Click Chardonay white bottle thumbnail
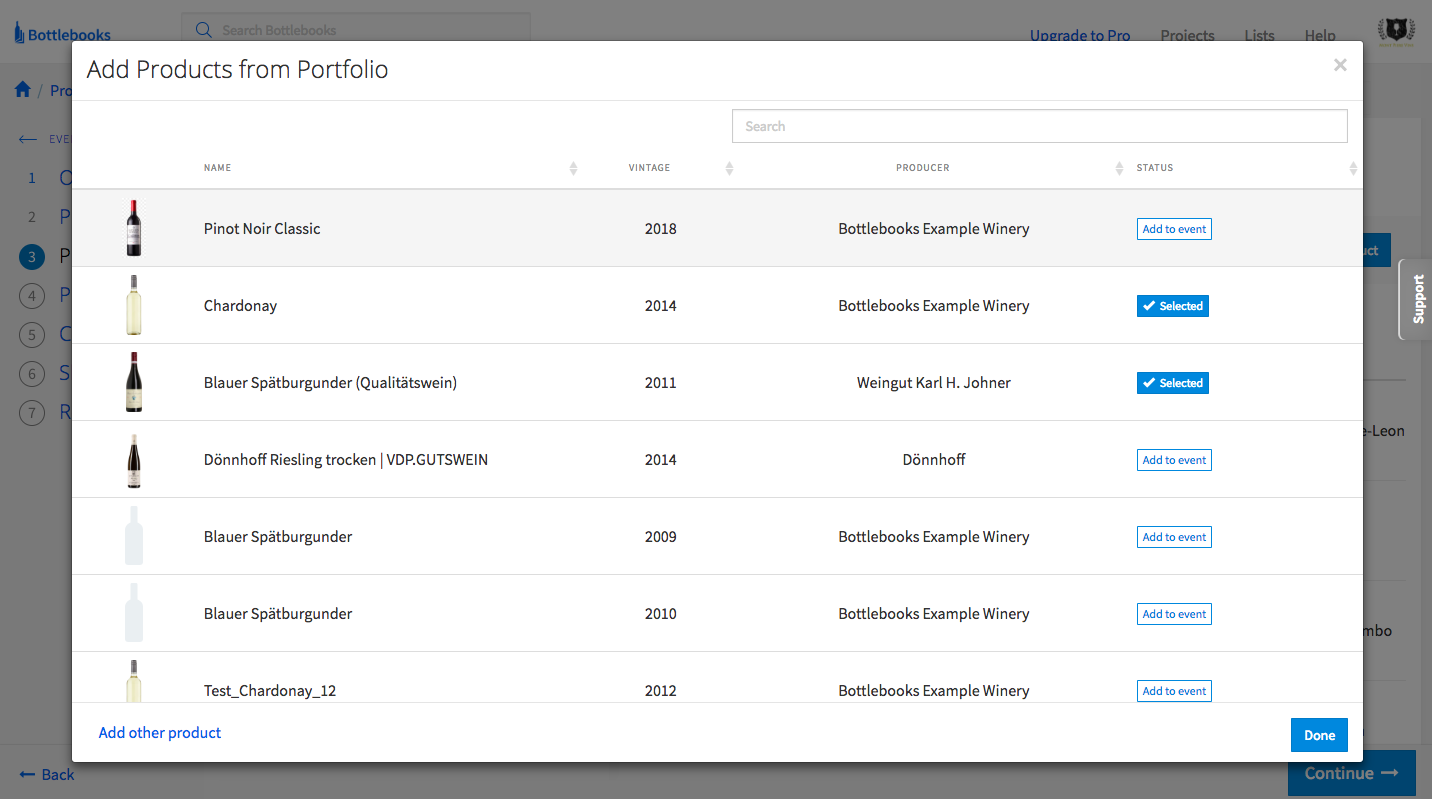 tap(134, 305)
